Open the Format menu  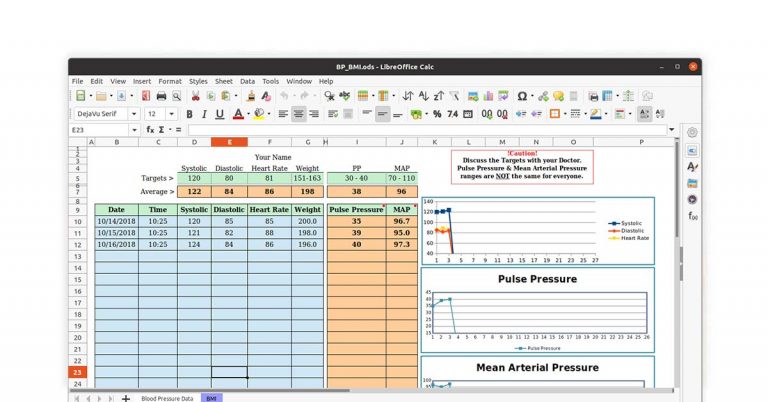(x=170, y=81)
